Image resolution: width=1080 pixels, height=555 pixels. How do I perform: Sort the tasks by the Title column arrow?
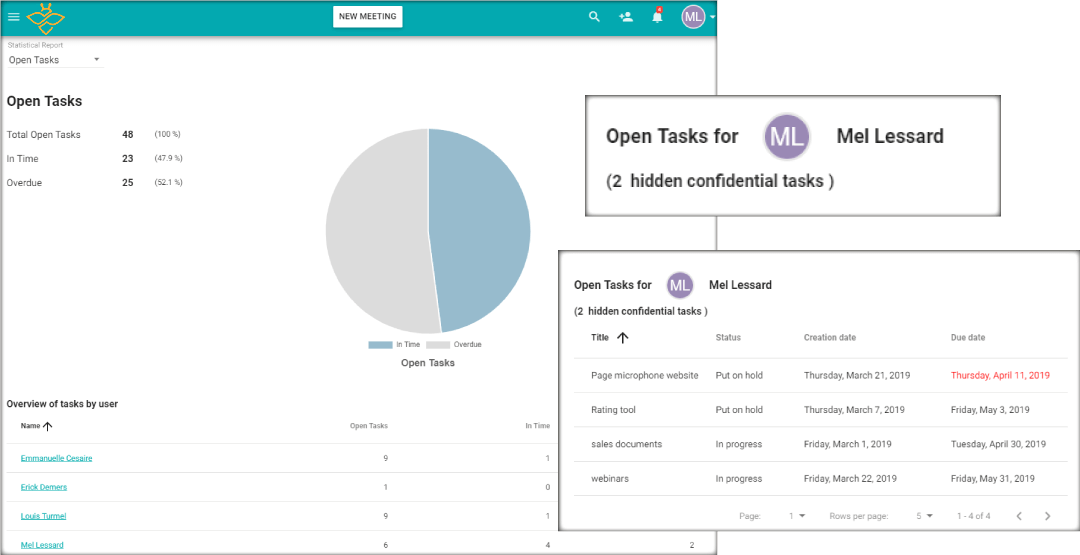point(623,337)
